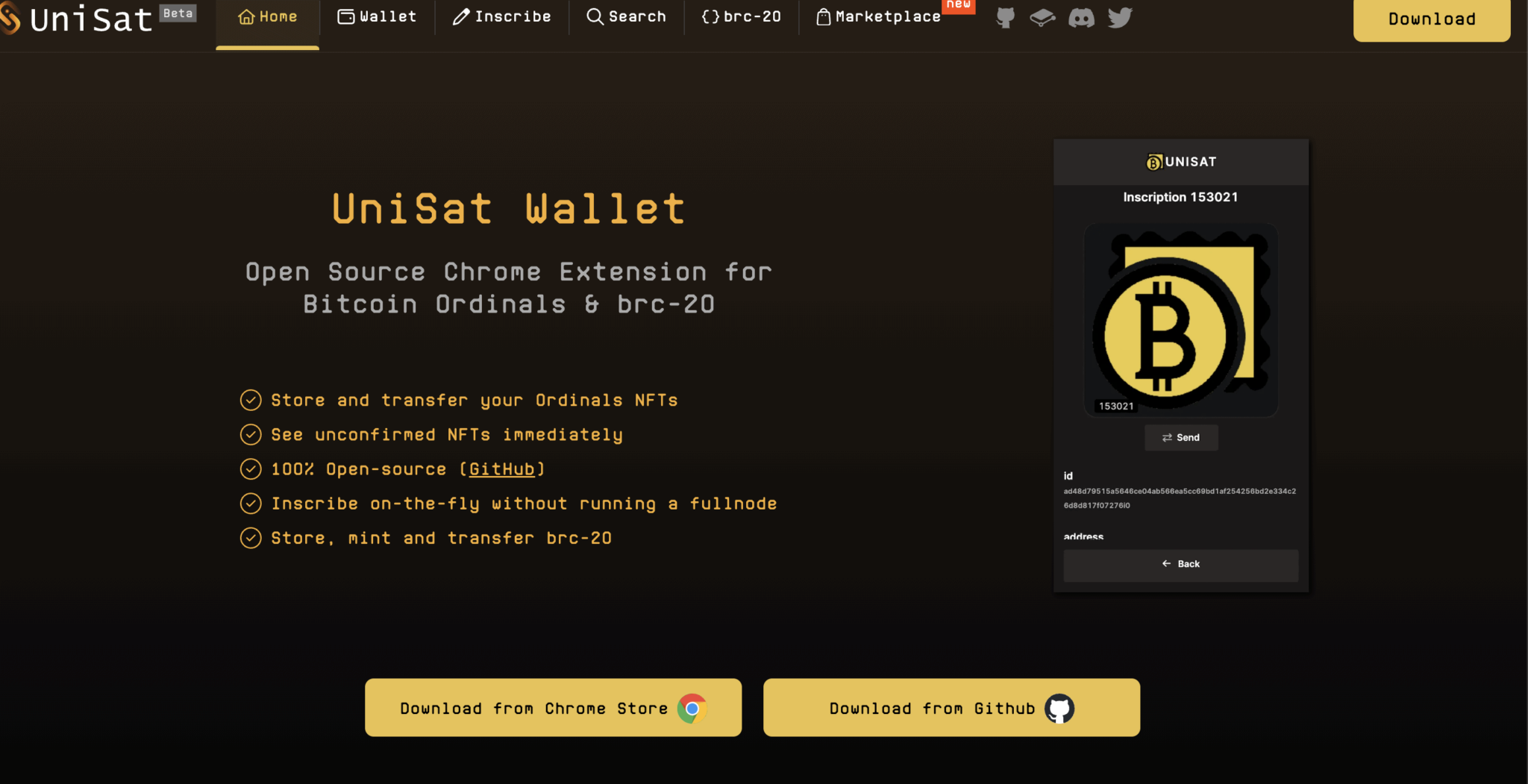Click the UniSat logo in the header

pos(77,18)
